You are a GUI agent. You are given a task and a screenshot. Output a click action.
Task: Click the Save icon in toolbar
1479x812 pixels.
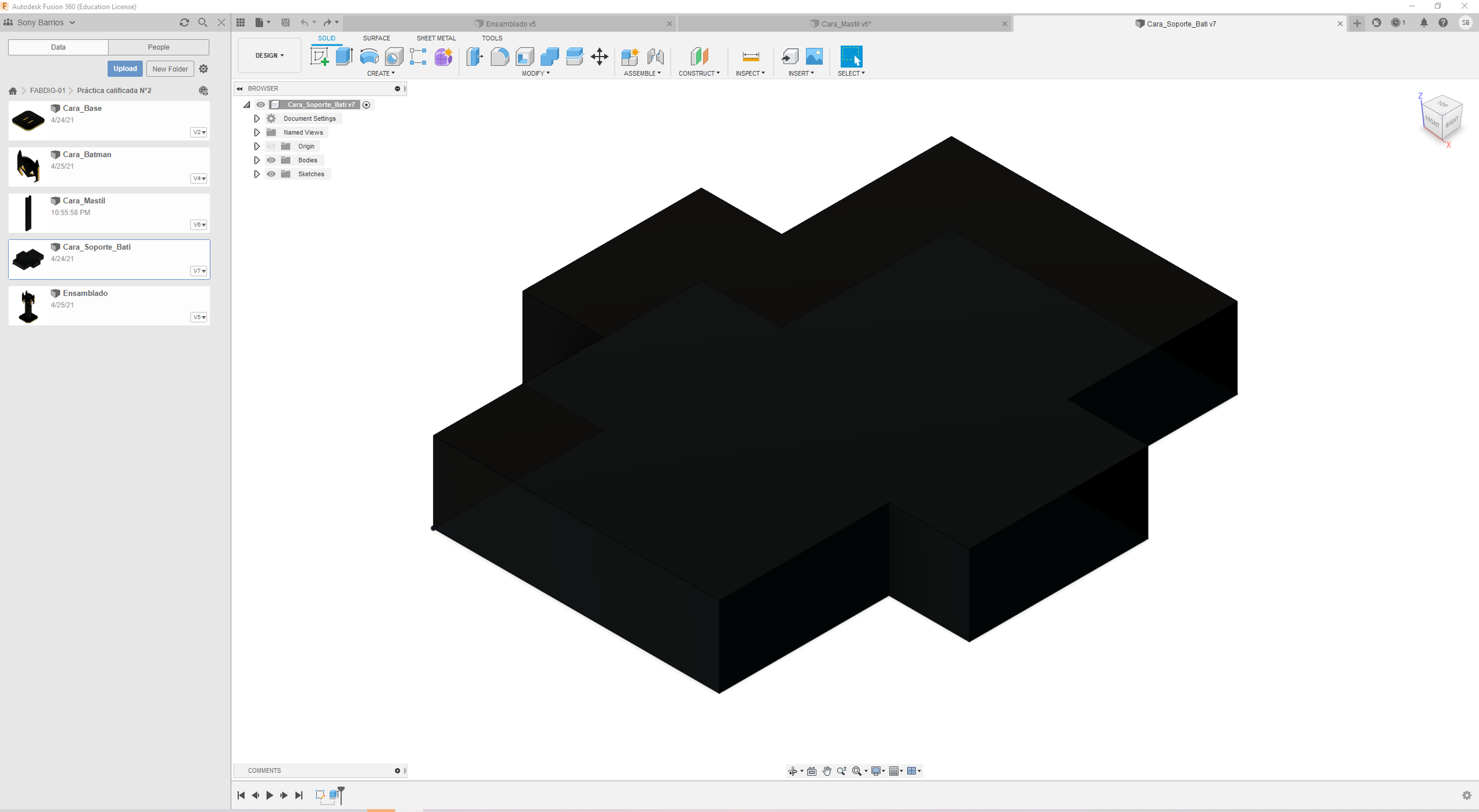coord(285,23)
